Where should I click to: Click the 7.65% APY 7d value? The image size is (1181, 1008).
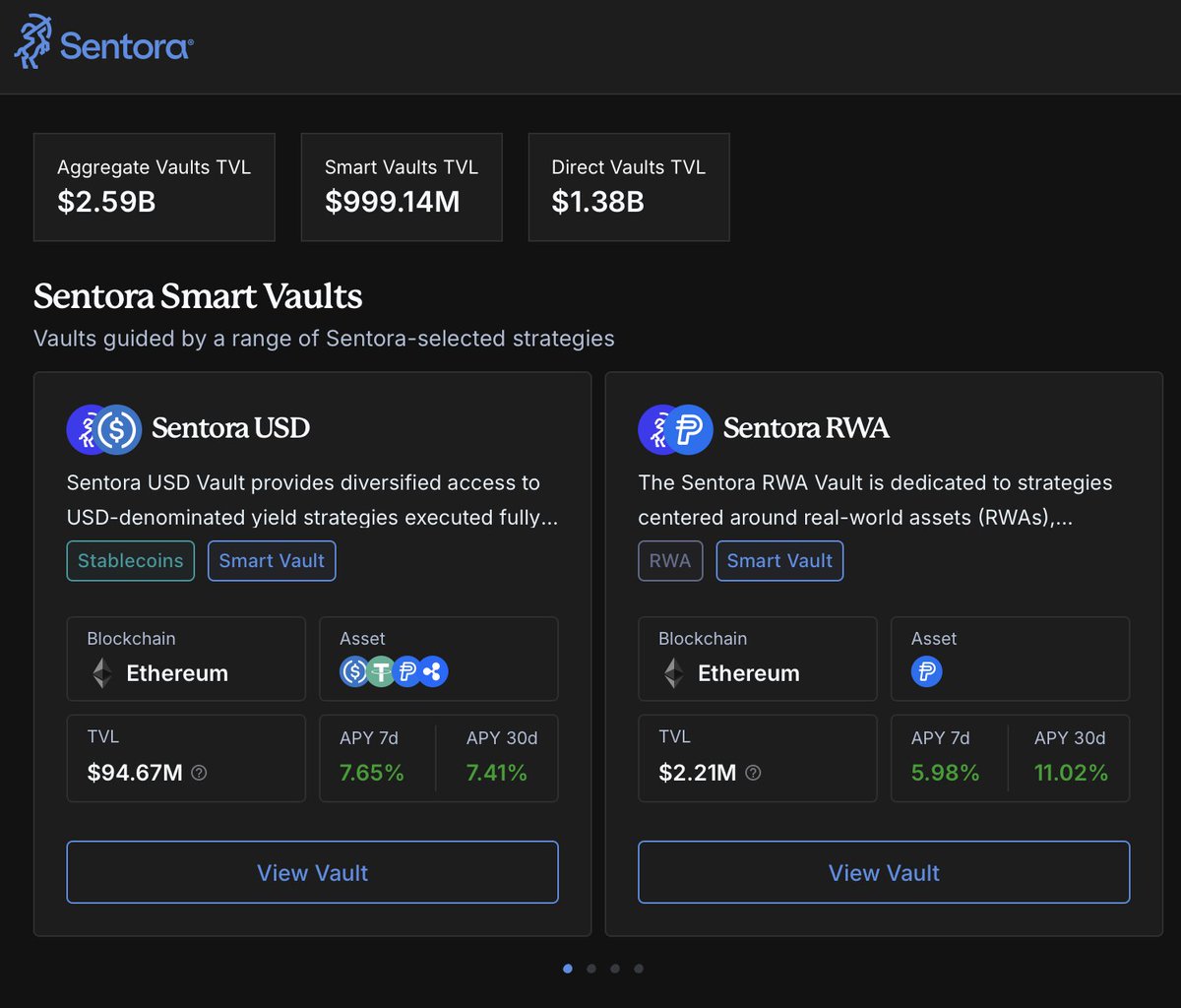coord(372,773)
